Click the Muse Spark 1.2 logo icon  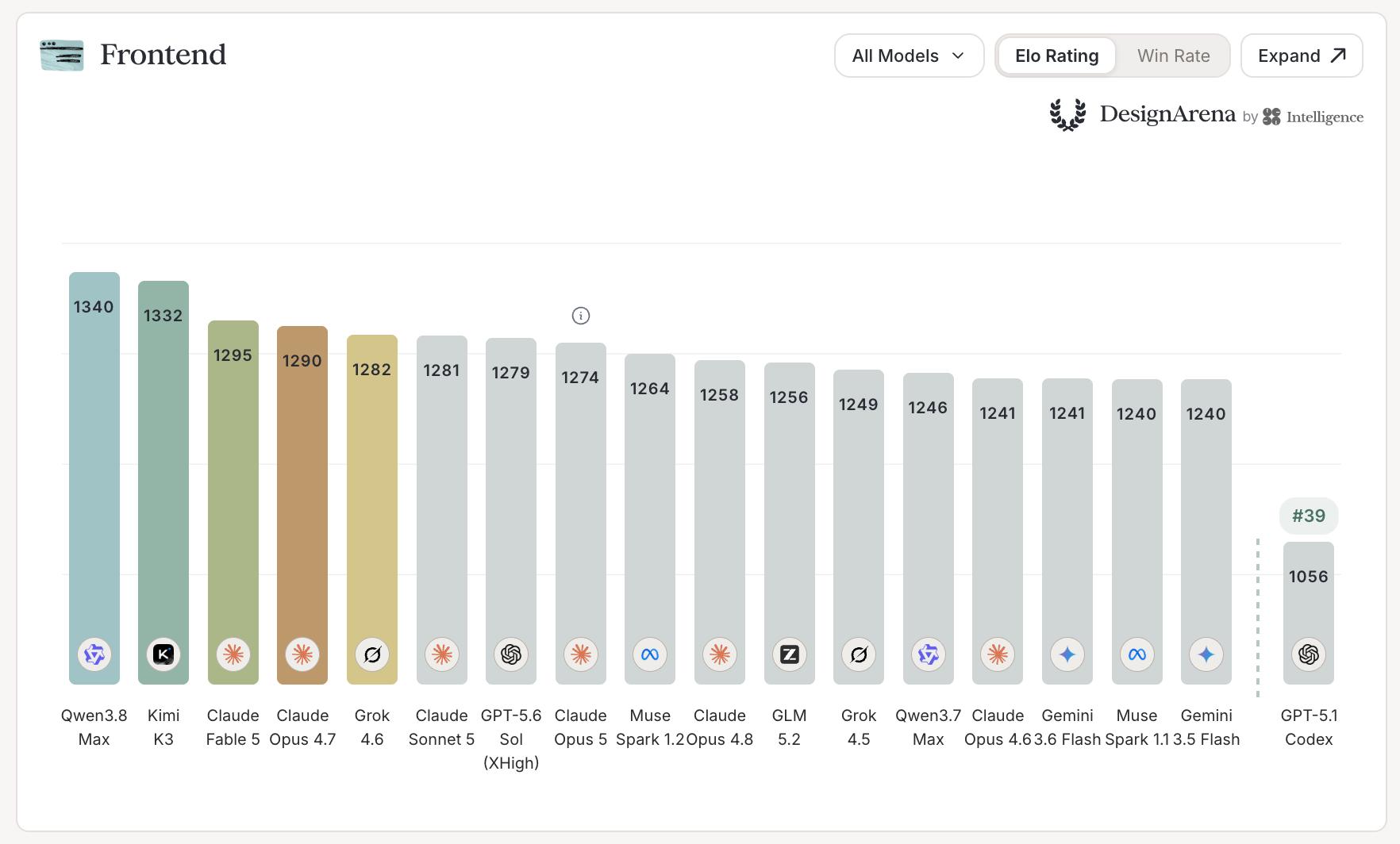[x=650, y=654]
